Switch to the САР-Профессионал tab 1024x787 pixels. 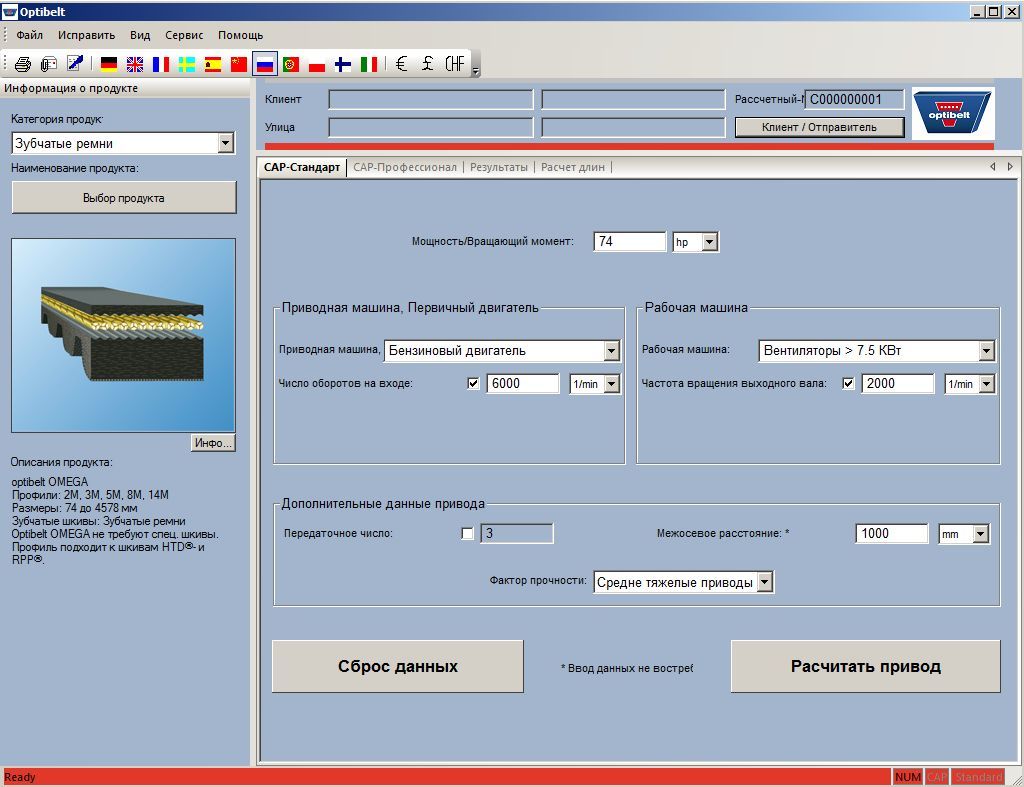click(x=404, y=167)
